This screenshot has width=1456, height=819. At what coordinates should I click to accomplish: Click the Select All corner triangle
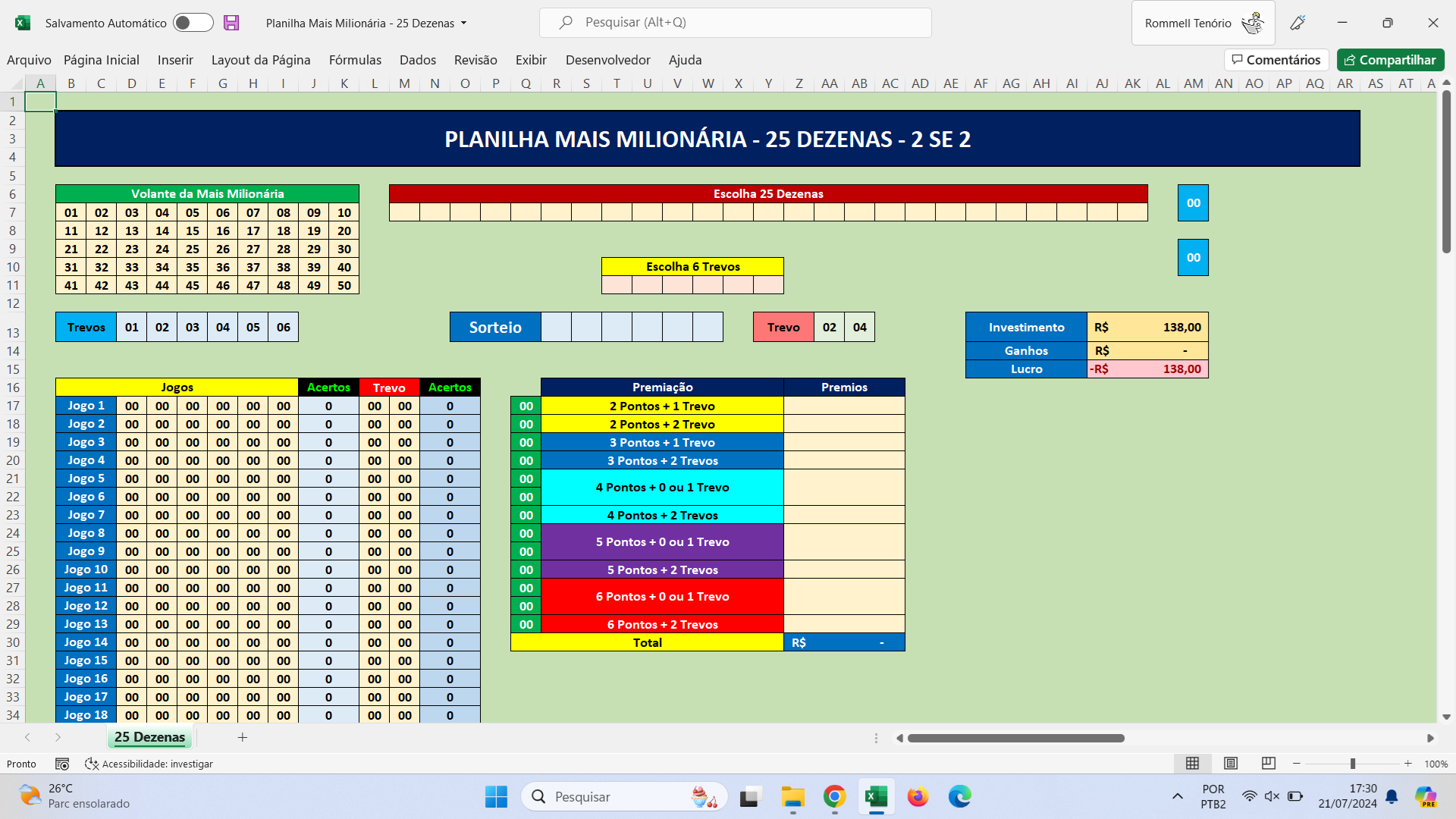pyautogui.click(x=16, y=83)
